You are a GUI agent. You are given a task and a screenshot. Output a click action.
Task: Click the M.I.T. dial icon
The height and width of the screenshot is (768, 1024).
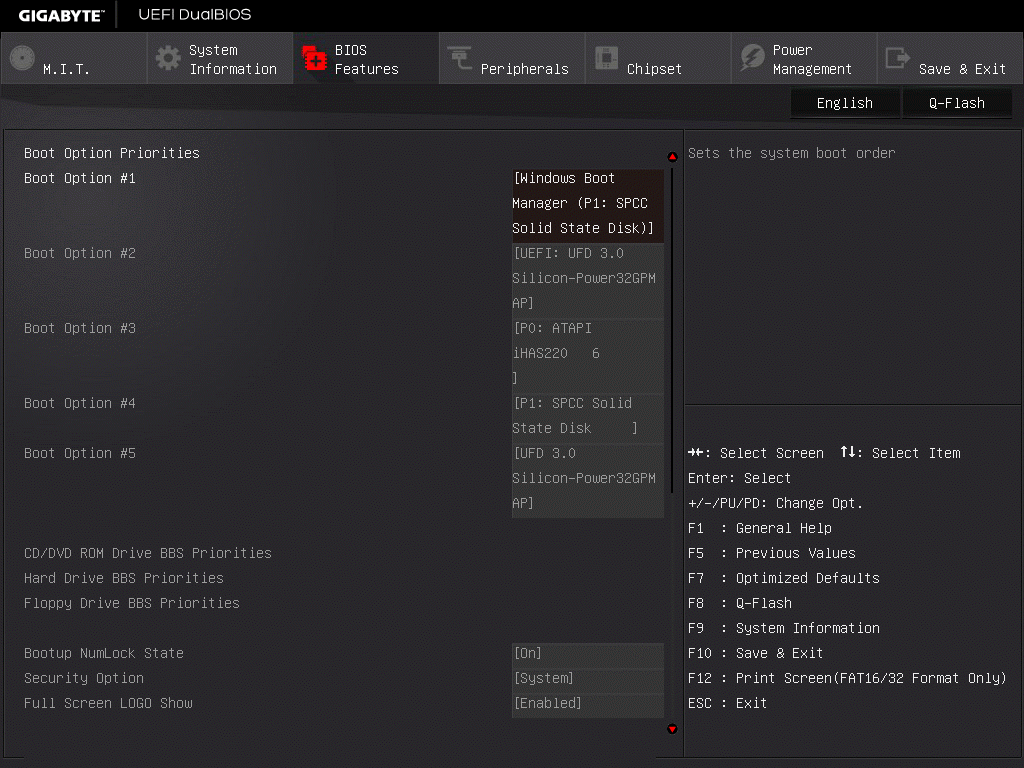22,58
